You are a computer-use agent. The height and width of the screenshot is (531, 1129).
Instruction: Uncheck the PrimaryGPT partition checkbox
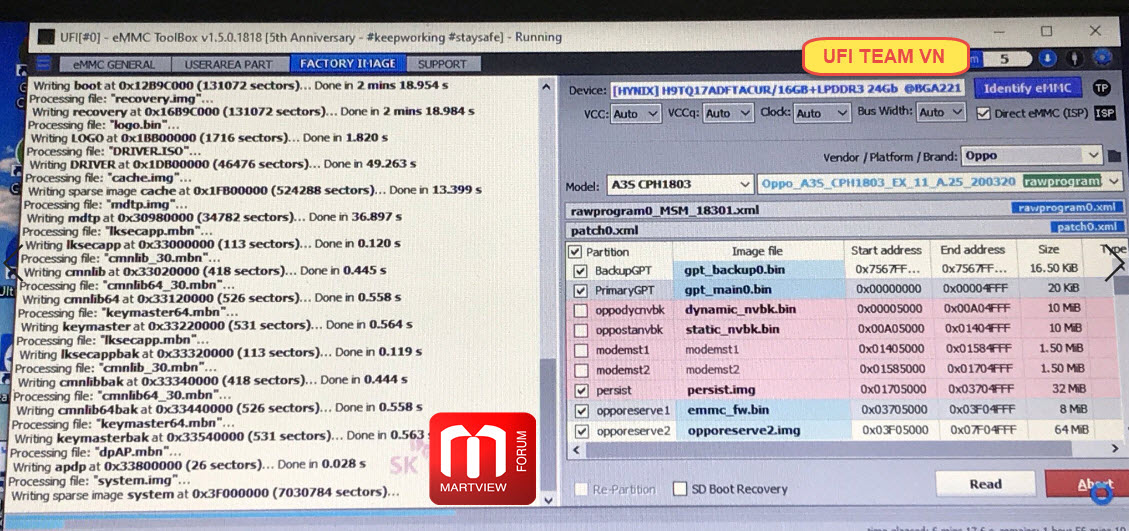click(x=580, y=291)
